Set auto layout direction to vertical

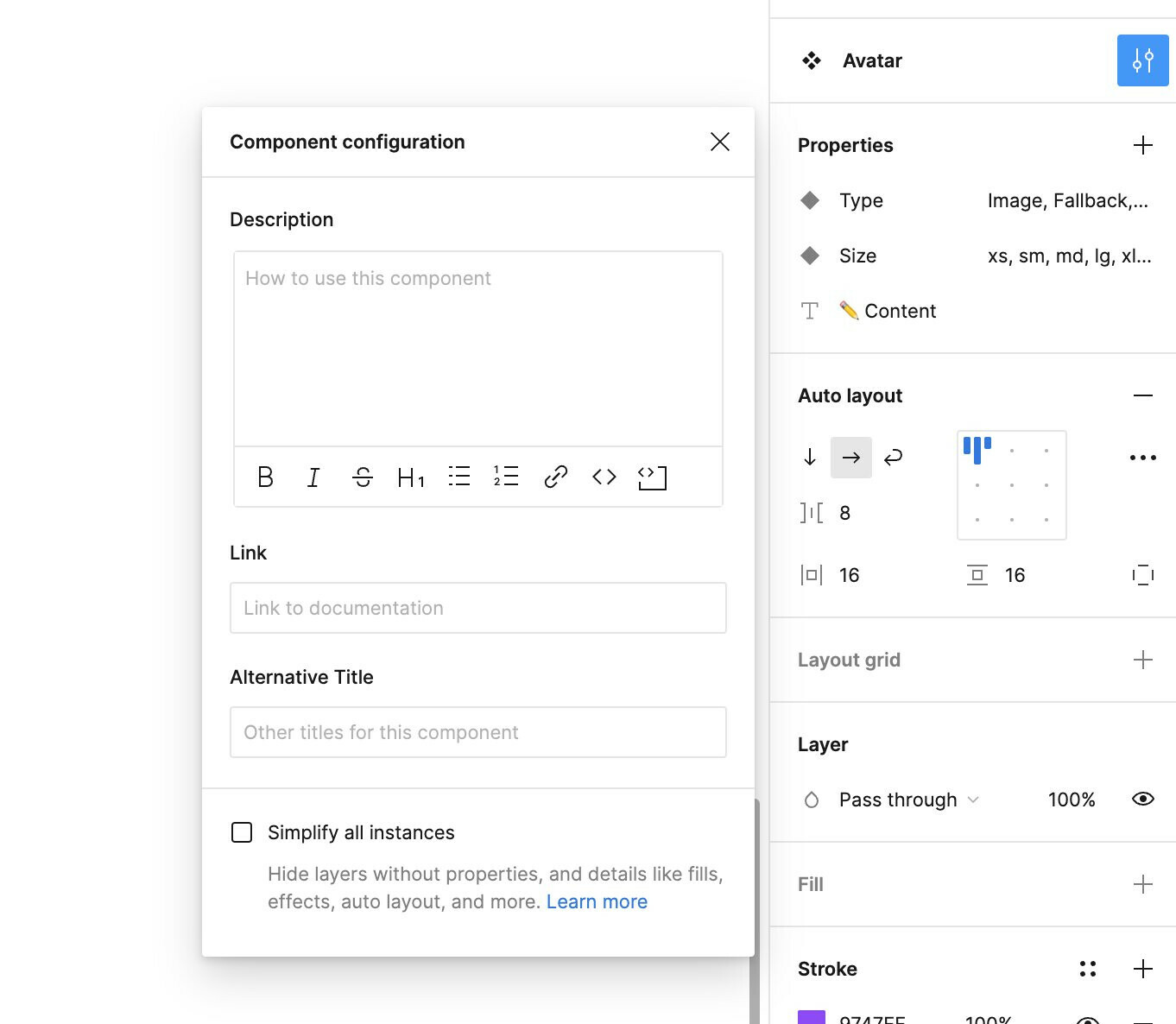810,457
